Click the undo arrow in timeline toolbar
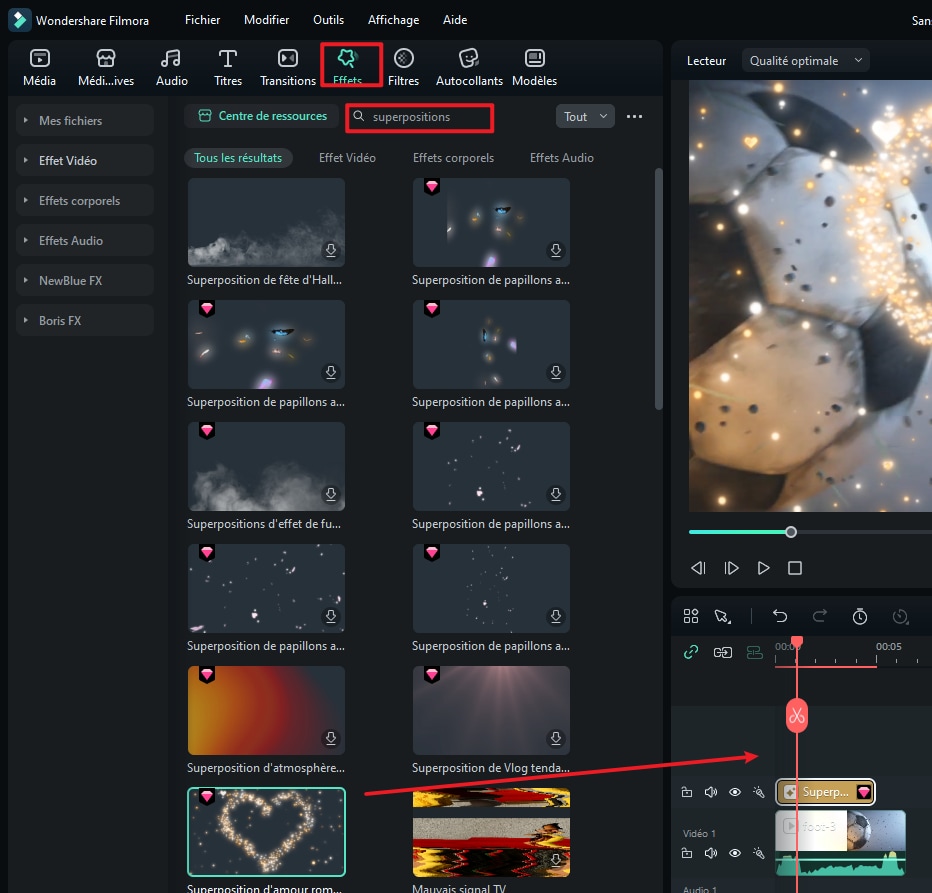Screen dimensions: 932x893 pos(780,617)
